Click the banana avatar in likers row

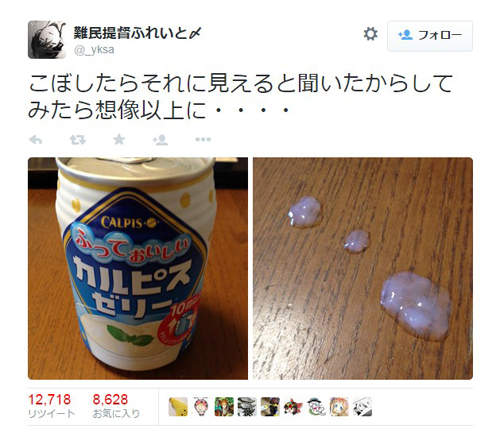[178, 407]
